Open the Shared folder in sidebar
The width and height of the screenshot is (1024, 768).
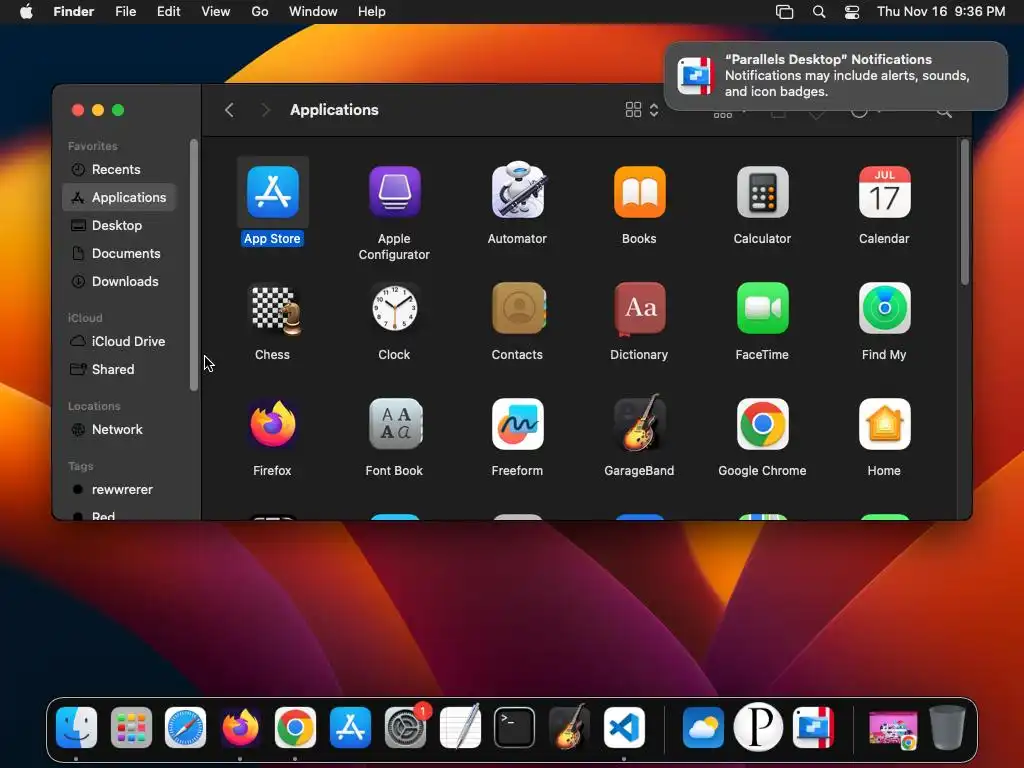[x=120, y=370]
